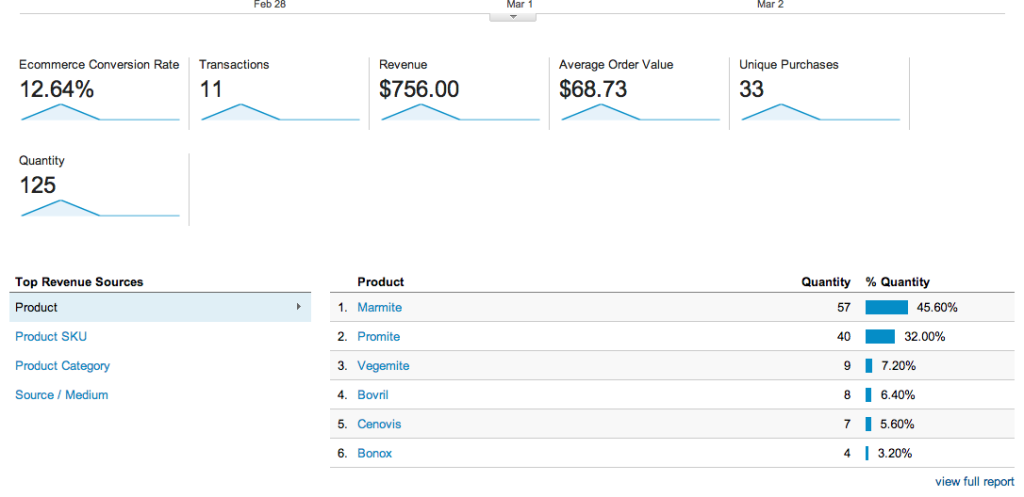The width and height of the screenshot is (1024, 497).
Task: Click the 125 quantity value
Action: (38, 185)
